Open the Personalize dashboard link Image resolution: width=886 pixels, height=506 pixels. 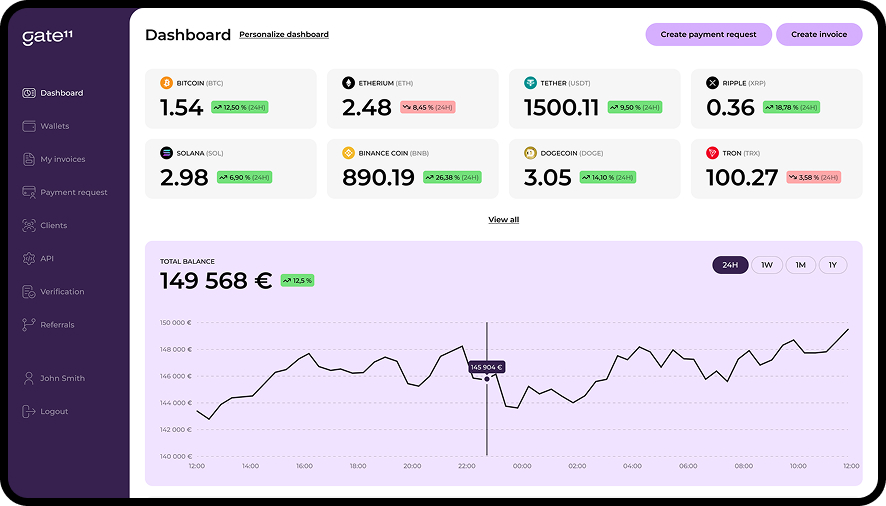[x=284, y=35]
